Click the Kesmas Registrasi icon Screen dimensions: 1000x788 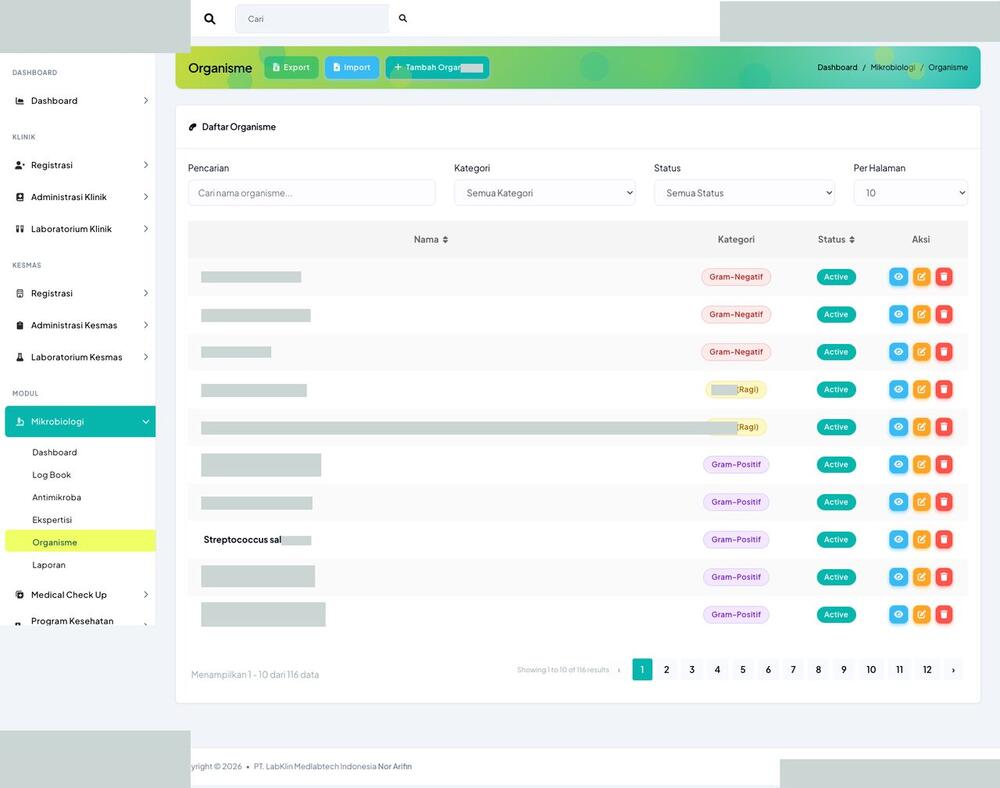pos(20,293)
